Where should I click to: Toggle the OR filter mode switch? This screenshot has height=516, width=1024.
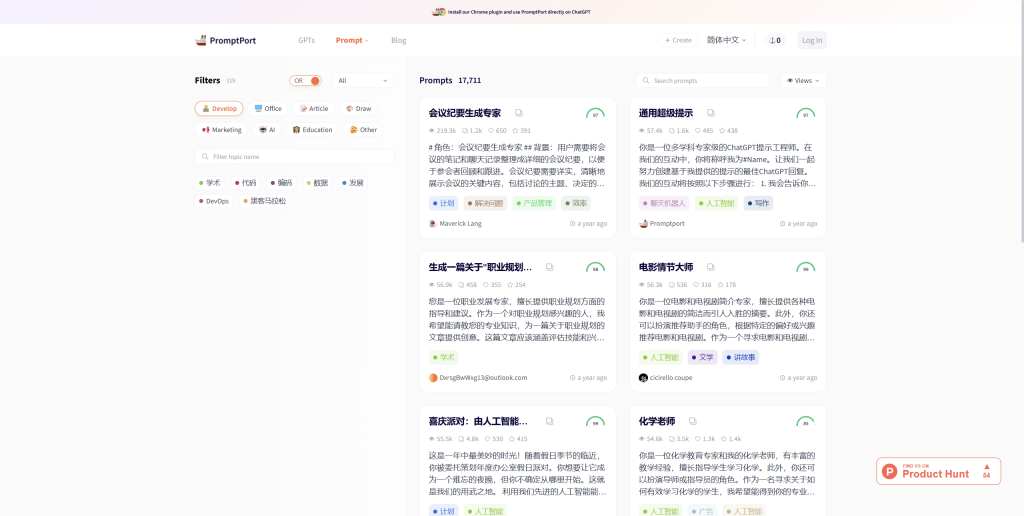(x=306, y=80)
